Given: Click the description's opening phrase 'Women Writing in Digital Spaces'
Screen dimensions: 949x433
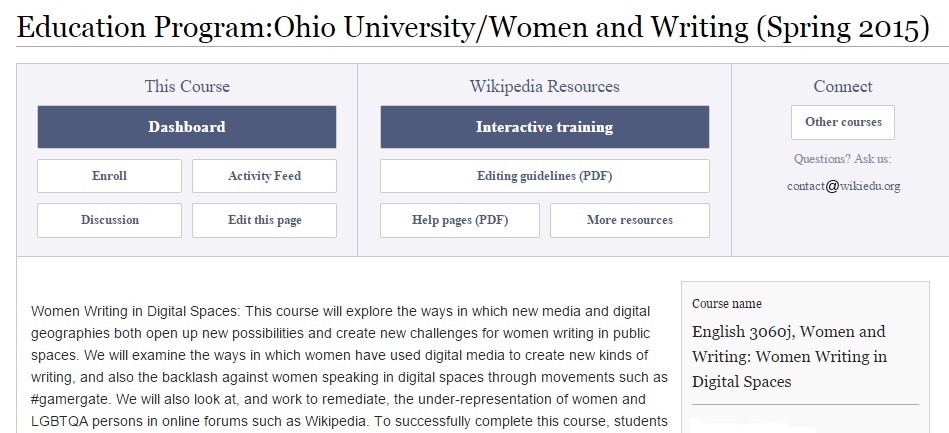Looking at the screenshot, I should [135, 311].
